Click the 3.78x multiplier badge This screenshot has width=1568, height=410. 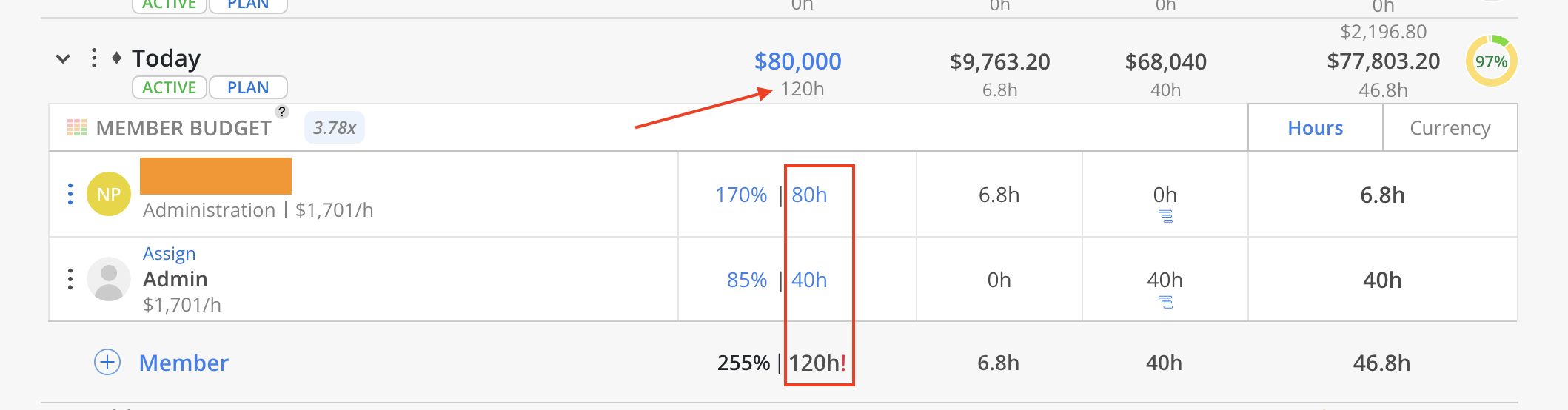tap(335, 127)
